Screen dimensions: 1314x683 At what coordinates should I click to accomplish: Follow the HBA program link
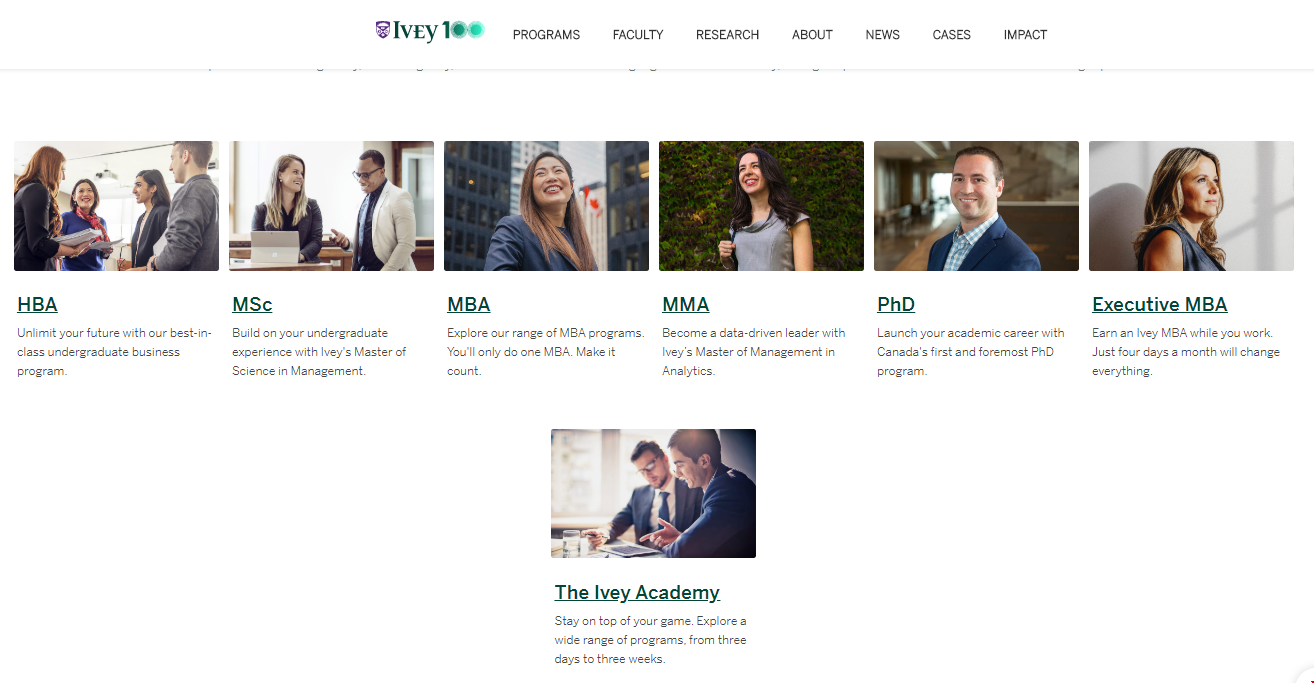pyautogui.click(x=37, y=305)
